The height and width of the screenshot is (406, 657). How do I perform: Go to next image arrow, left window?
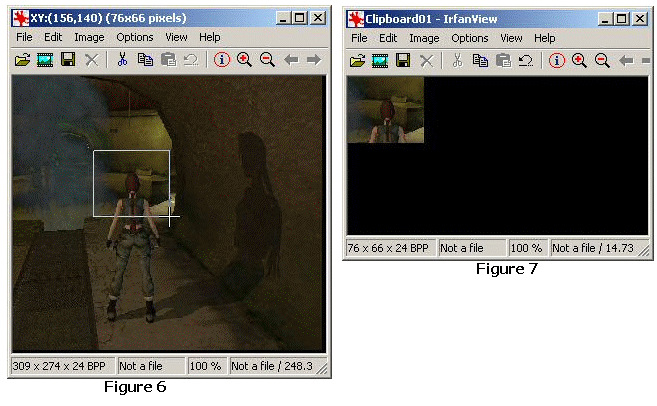point(313,59)
